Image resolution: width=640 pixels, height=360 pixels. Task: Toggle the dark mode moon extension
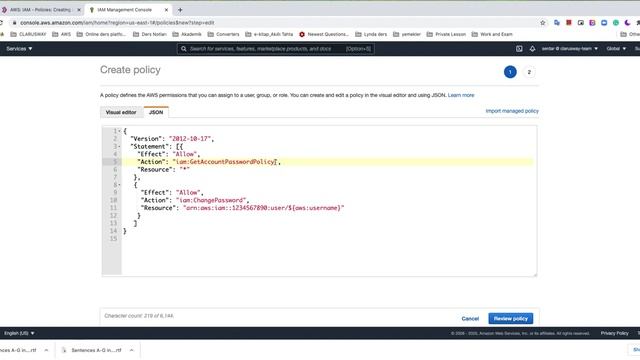click(627, 23)
